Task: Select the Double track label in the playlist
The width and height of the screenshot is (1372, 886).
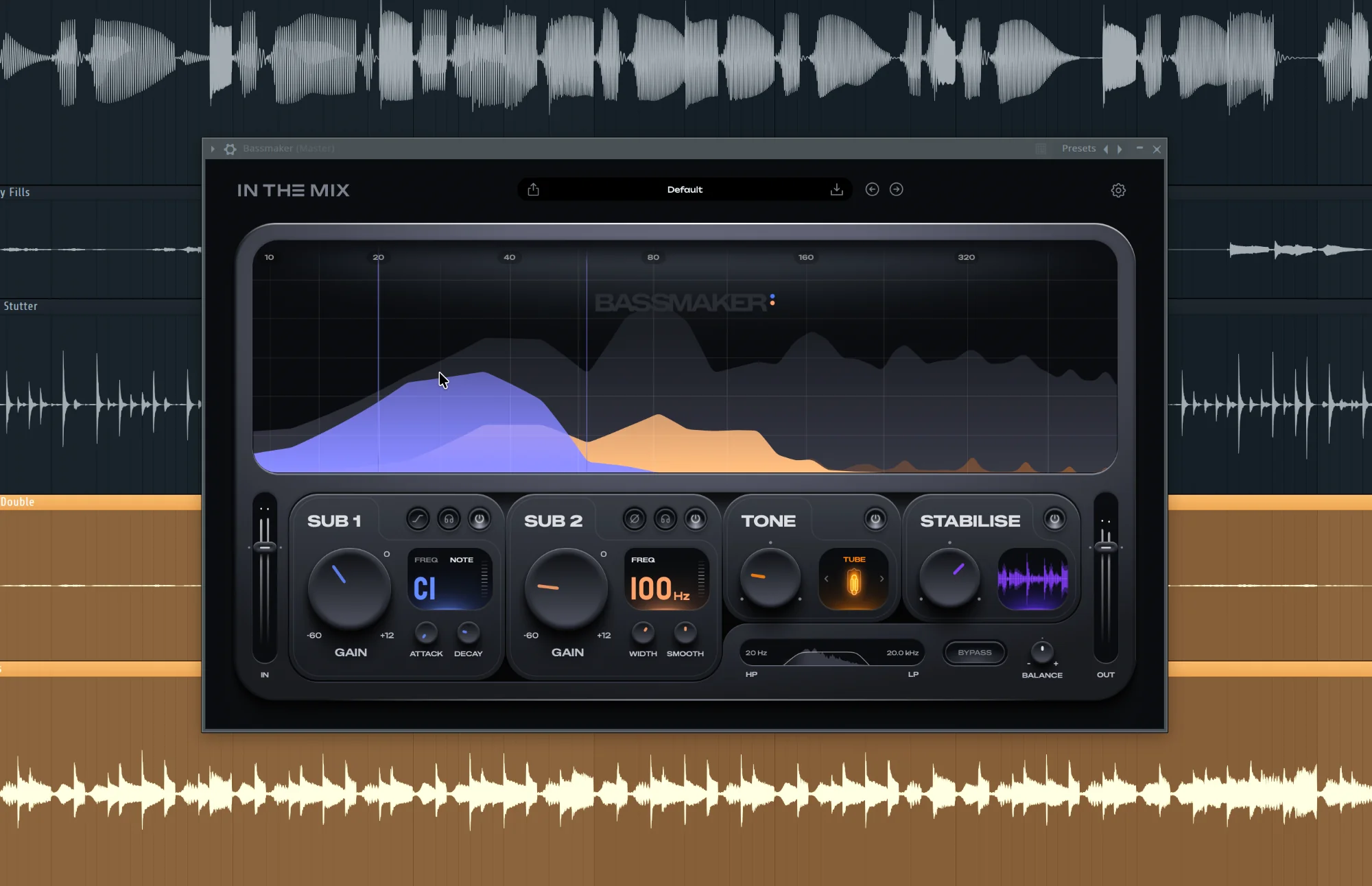Action: [x=17, y=502]
